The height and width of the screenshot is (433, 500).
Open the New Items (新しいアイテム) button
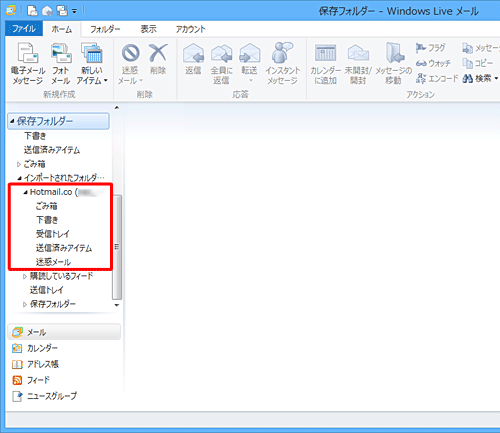coord(92,63)
